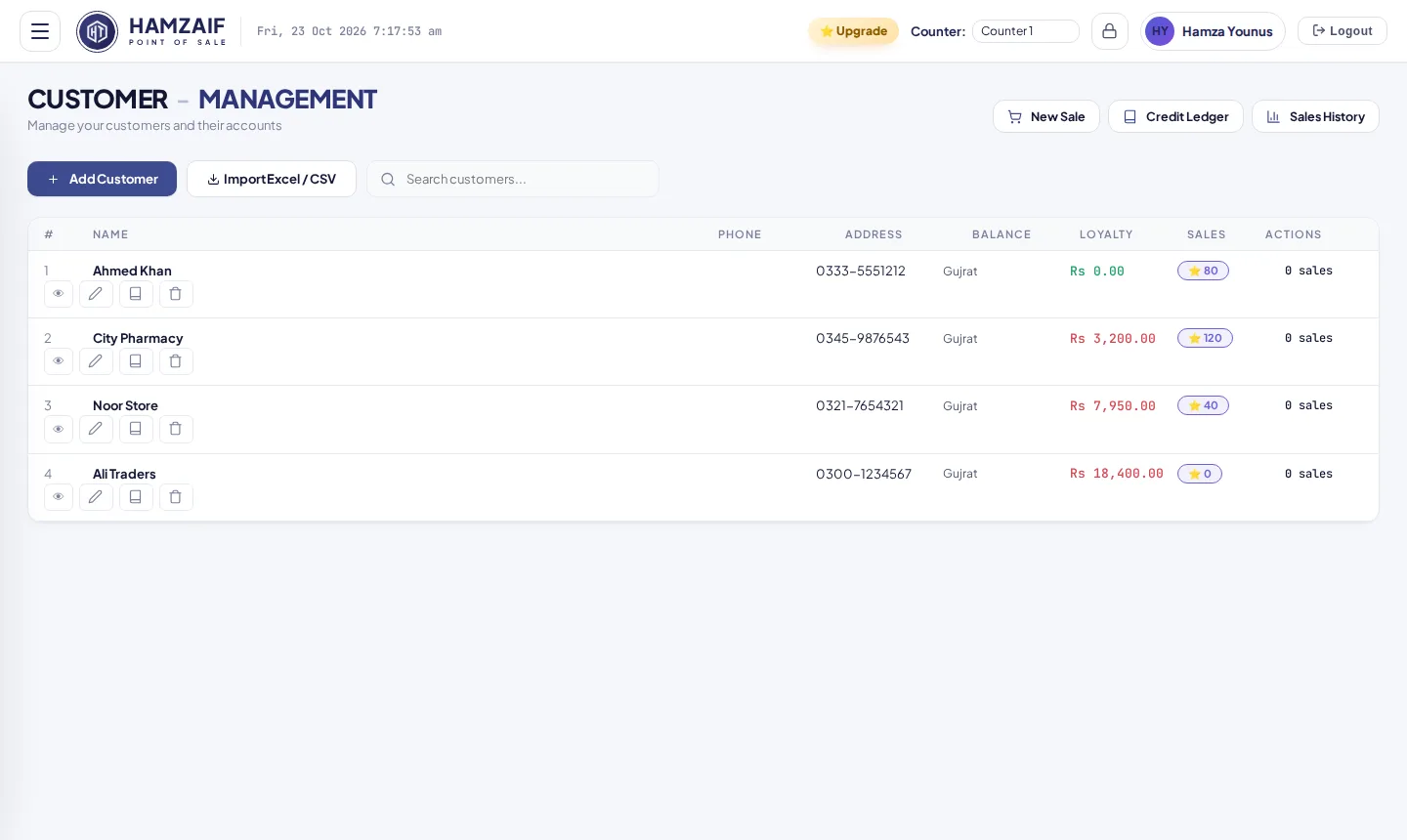Click the Add Customer button
This screenshot has width=1407, height=840.
(x=102, y=179)
